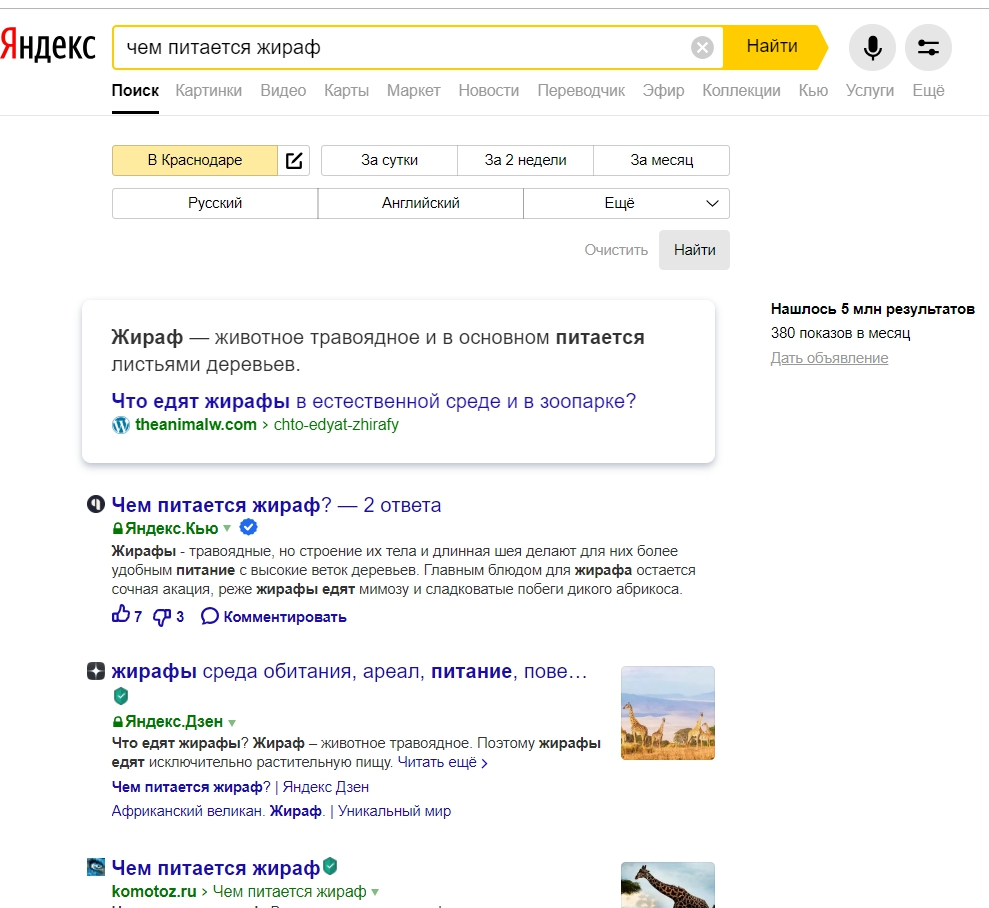Open the giraffes savanna thumbnail image
Image resolution: width=989 pixels, height=908 pixels.
[x=667, y=713]
